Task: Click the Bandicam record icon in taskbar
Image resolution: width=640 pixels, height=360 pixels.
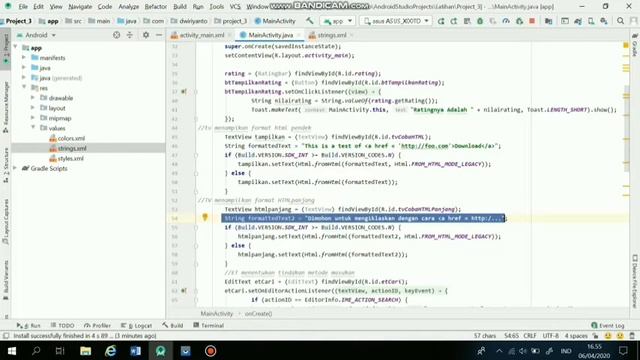Action: click(x=210, y=351)
